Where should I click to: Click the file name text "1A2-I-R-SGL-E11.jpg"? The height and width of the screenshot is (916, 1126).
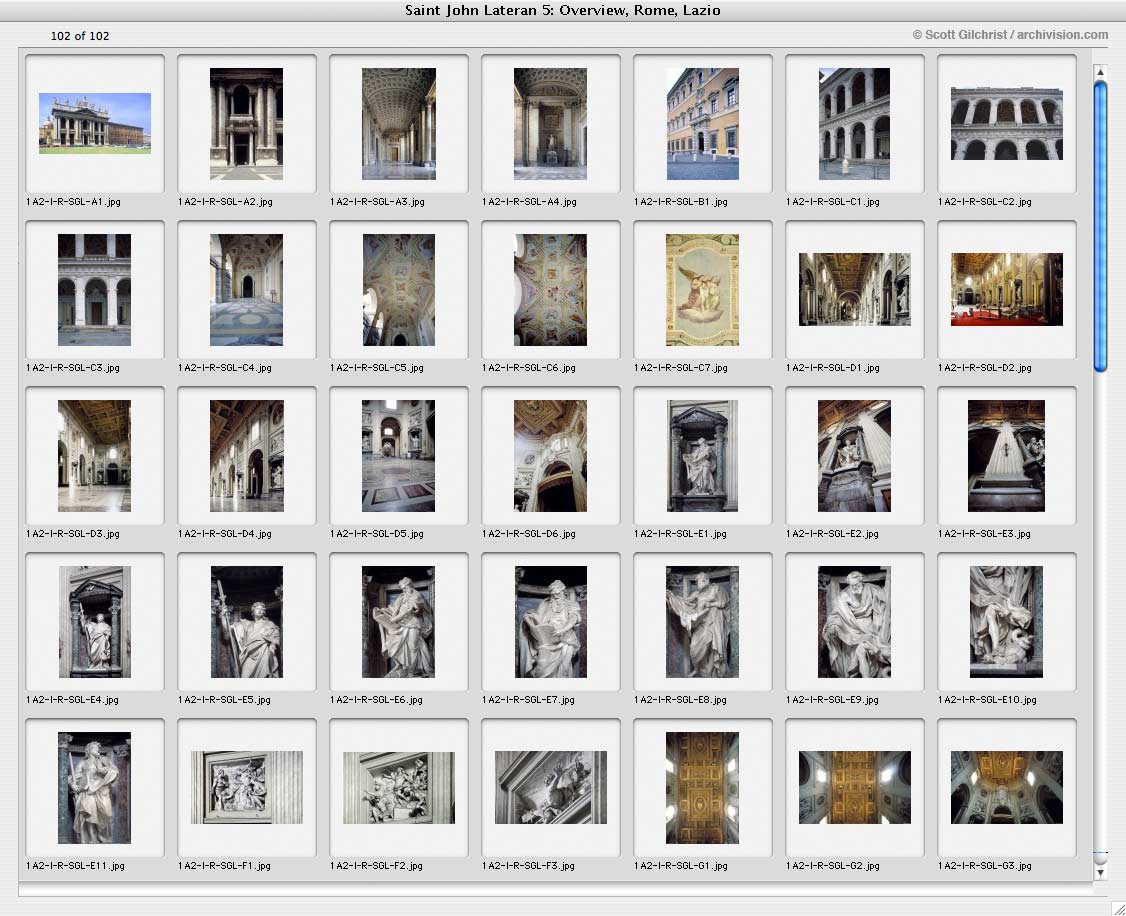(75, 866)
